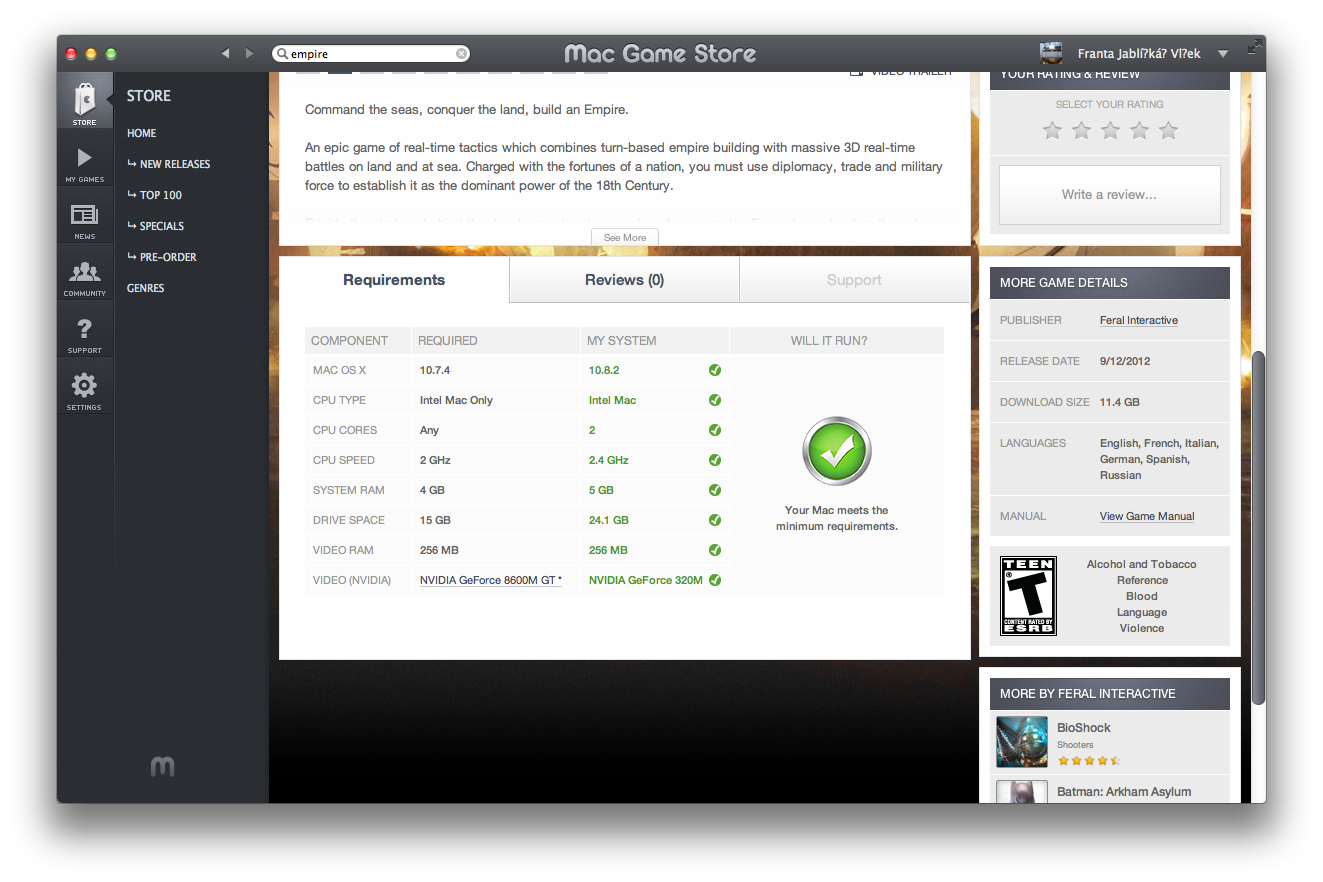1323x882 pixels.
Task: Open the Community sidebar icon
Action: tap(85, 274)
